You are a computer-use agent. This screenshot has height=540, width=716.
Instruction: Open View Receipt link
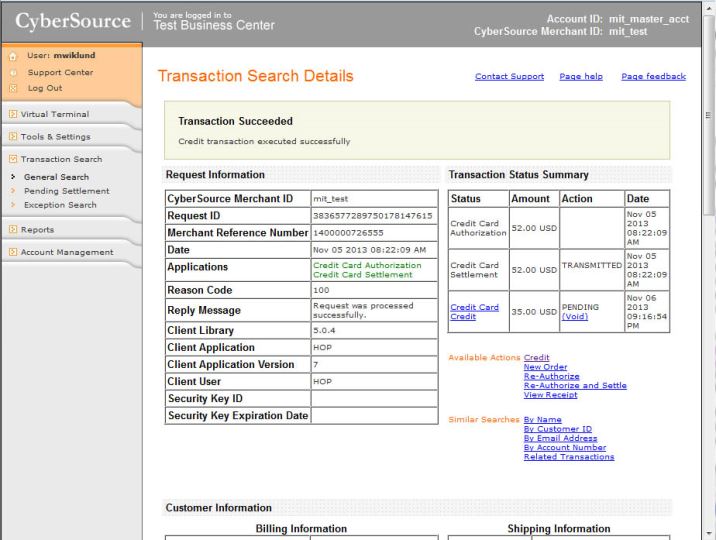pos(549,394)
